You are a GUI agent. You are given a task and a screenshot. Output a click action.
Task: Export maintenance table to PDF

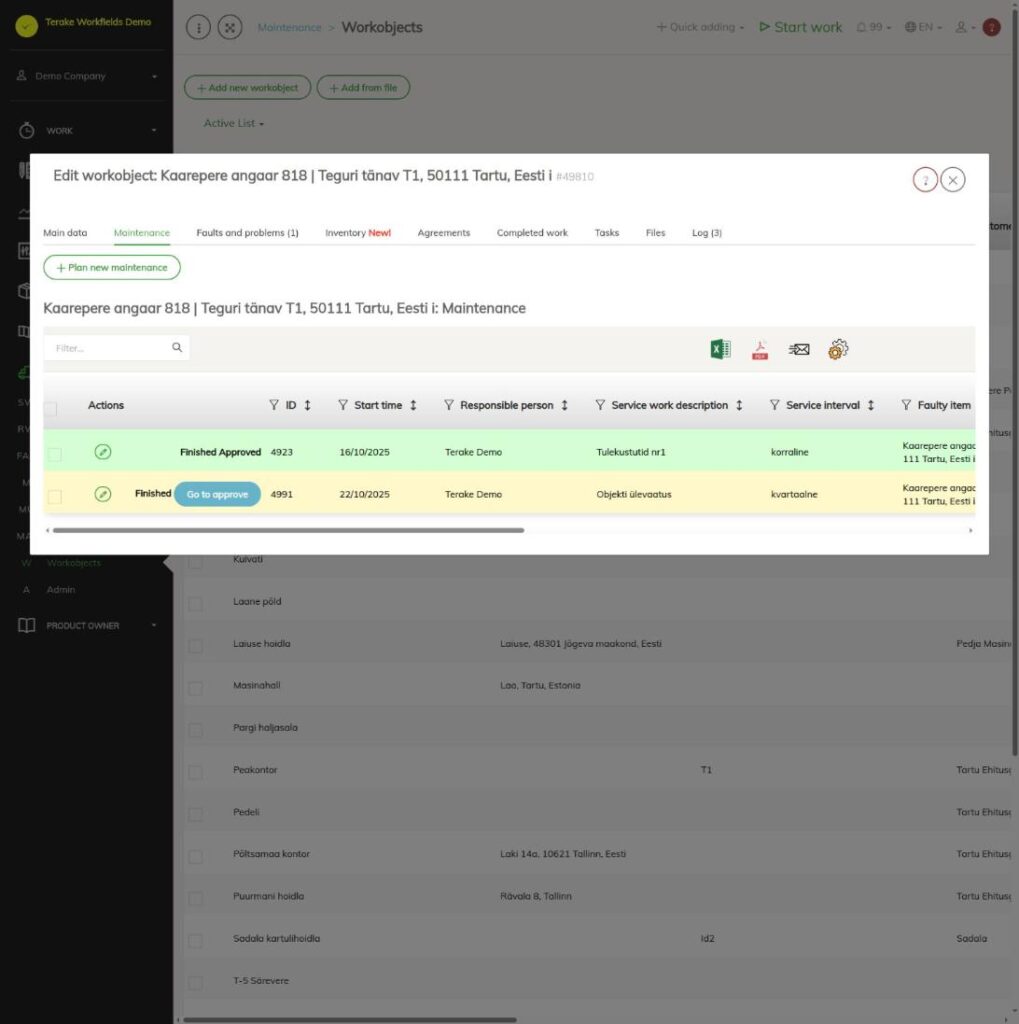760,350
